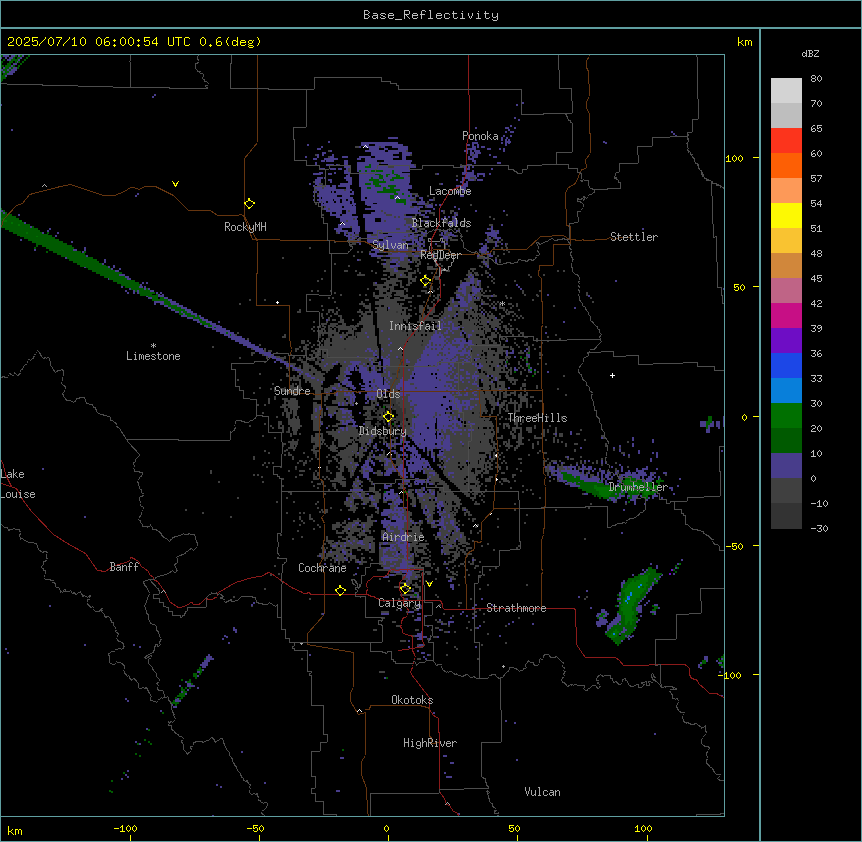Image resolution: width=862 pixels, height=842 pixels.
Task: Click the ThreeHills label
Action: click(537, 418)
